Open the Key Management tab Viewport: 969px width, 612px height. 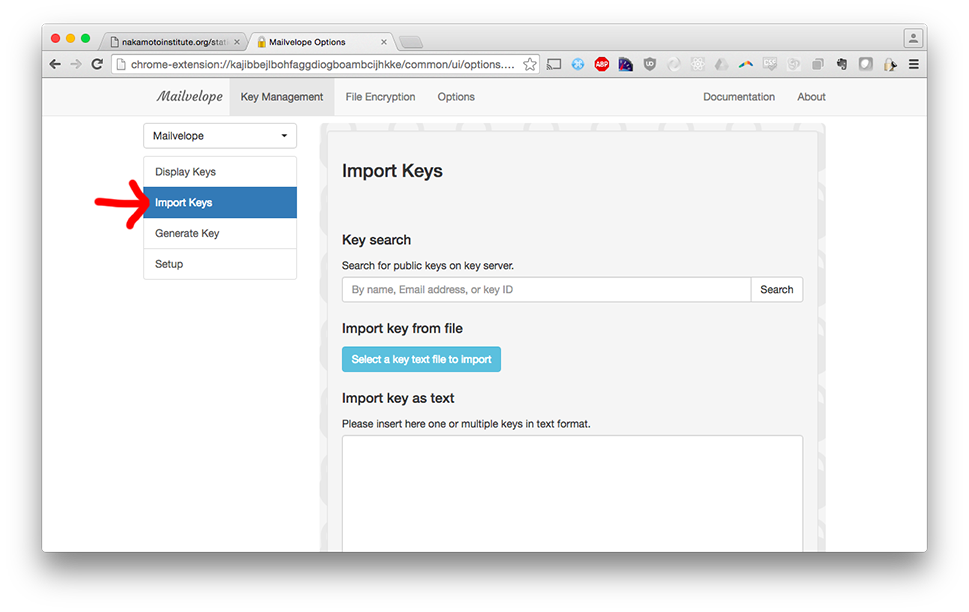tap(282, 97)
